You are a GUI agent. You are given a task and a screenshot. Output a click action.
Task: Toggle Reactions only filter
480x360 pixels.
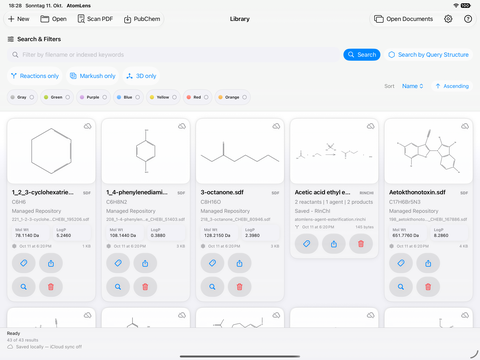coord(35,76)
